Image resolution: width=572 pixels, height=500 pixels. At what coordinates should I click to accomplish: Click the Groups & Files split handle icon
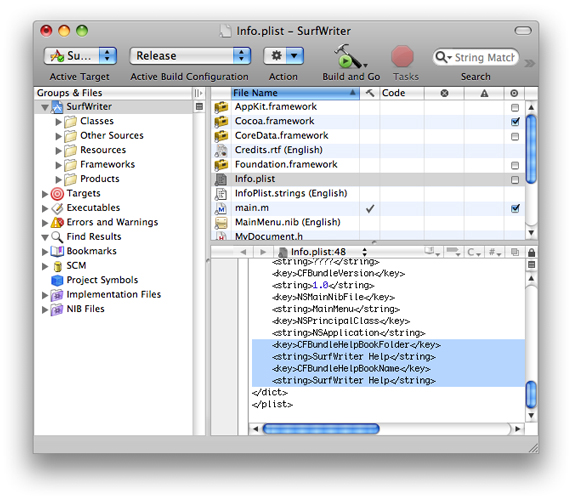pyautogui.click(x=198, y=93)
